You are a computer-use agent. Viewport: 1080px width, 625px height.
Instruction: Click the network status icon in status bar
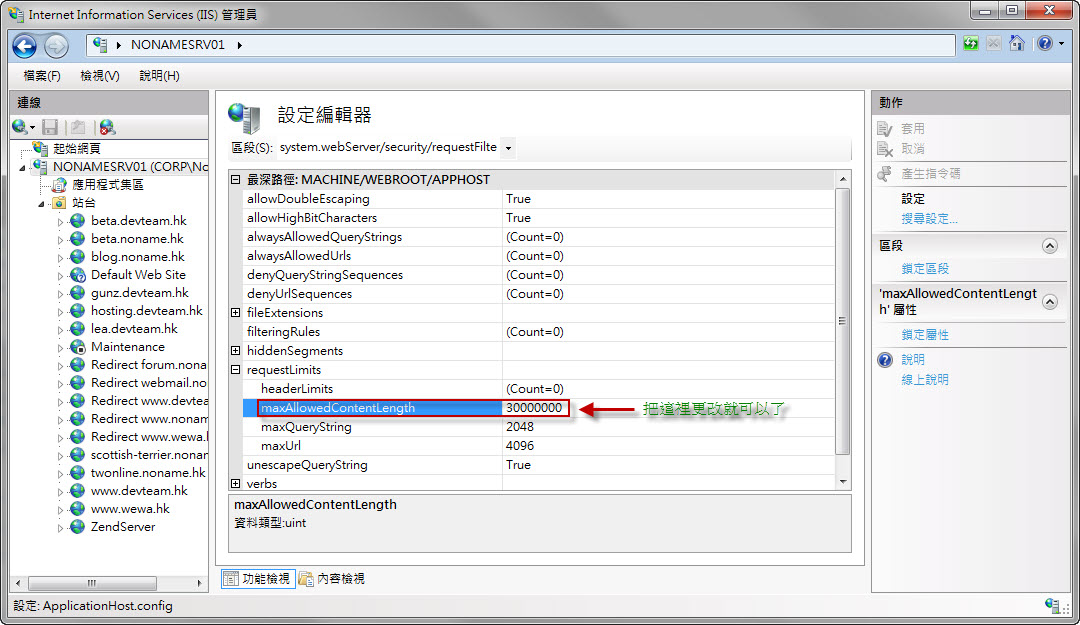(1052, 605)
